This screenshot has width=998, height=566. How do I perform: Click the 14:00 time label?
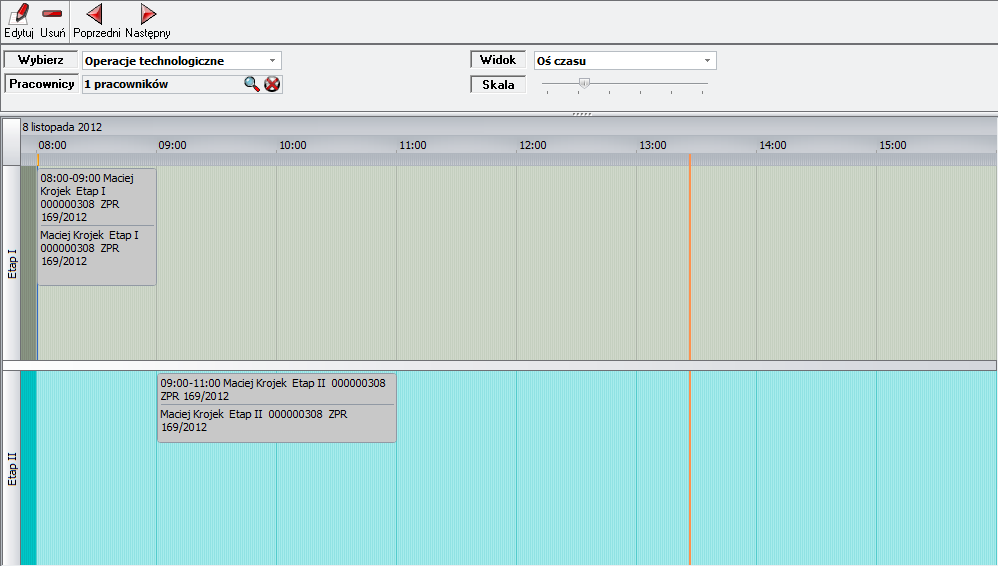pyautogui.click(x=773, y=145)
